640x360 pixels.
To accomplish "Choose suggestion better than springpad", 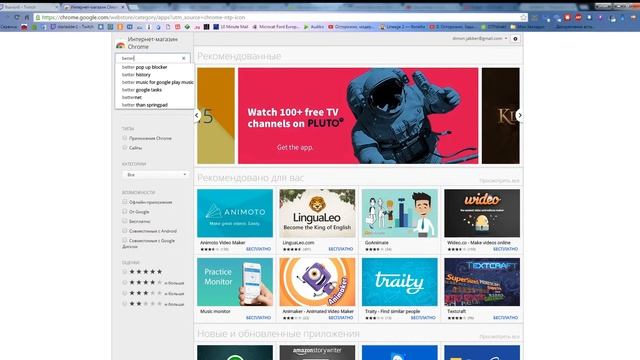I will [x=155, y=105].
